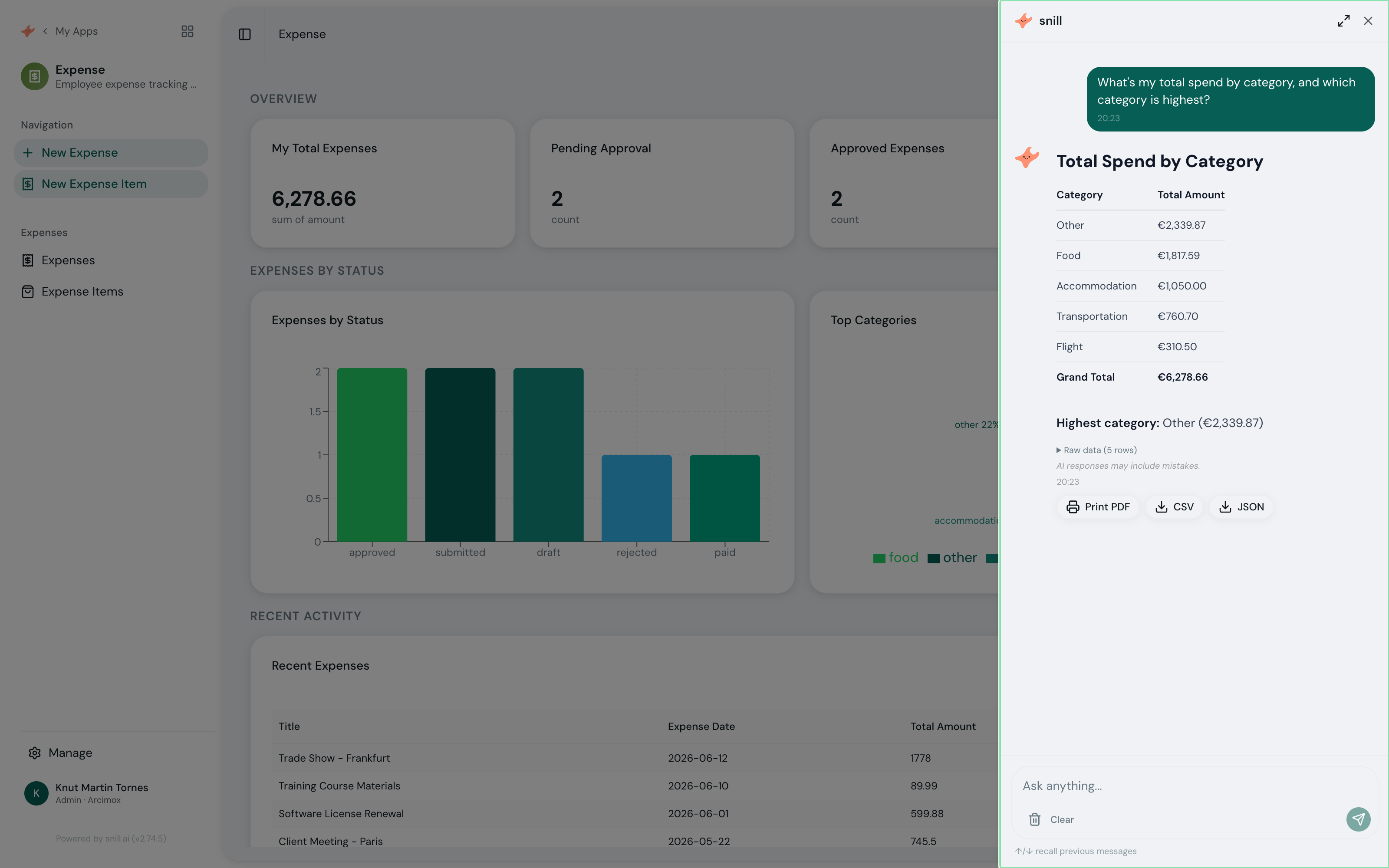This screenshot has width=1389, height=868.
Task: Click the green Expense app icon
Action: click(x=34, y=76)
